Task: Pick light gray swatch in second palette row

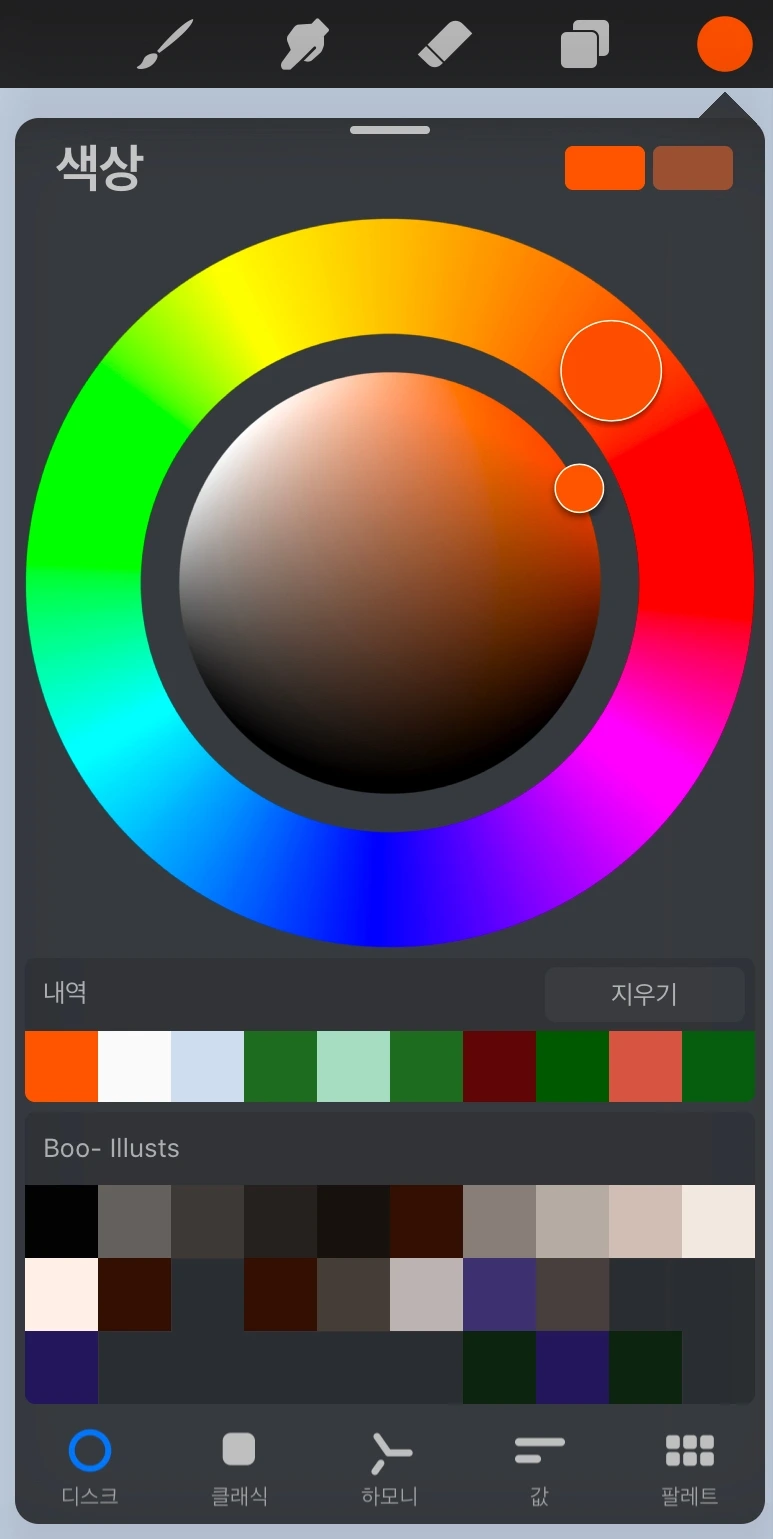Action: click(x=426, y=1294)
